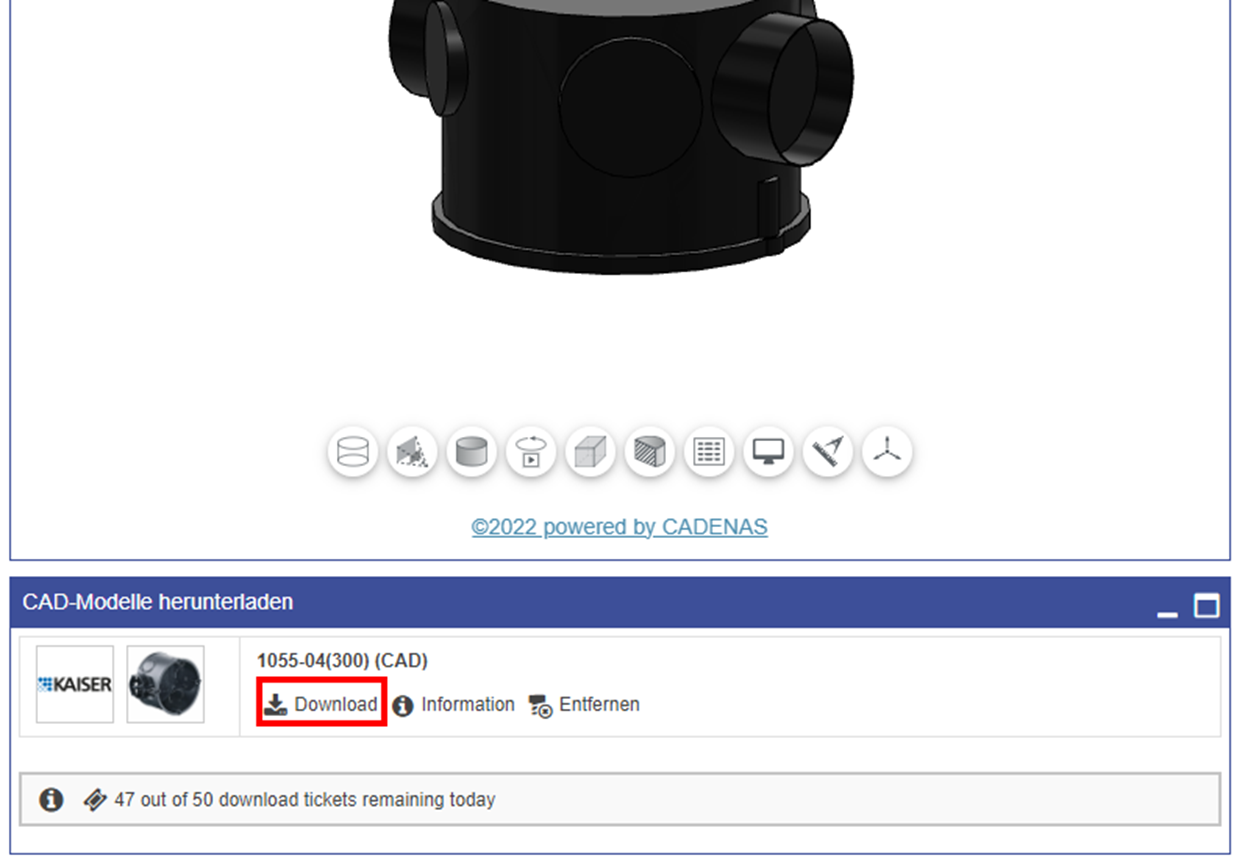Start the rotation animation play icon
Viewport: 1245px width, 864px height.
pos(531,452)
